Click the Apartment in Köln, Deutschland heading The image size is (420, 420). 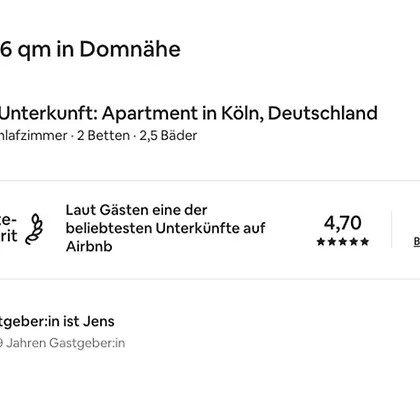(189, 113)
